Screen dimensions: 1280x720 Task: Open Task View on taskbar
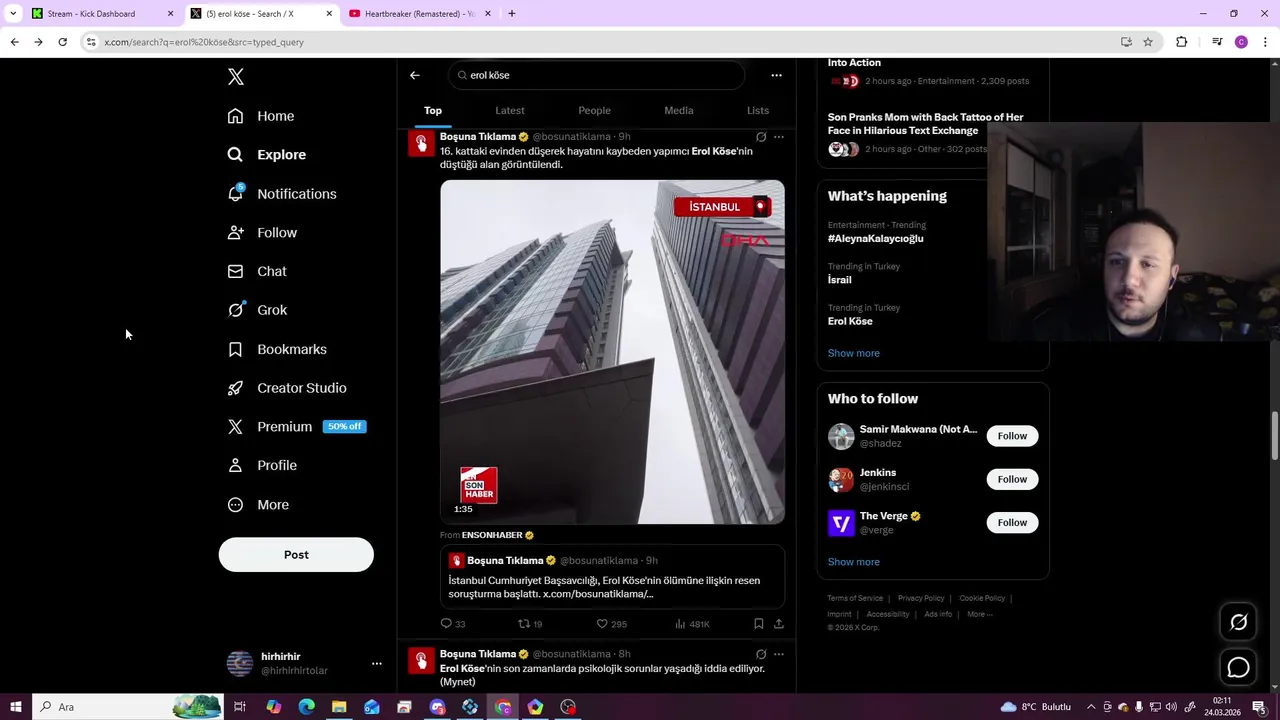pyautogui.click(x=240, y=707)
